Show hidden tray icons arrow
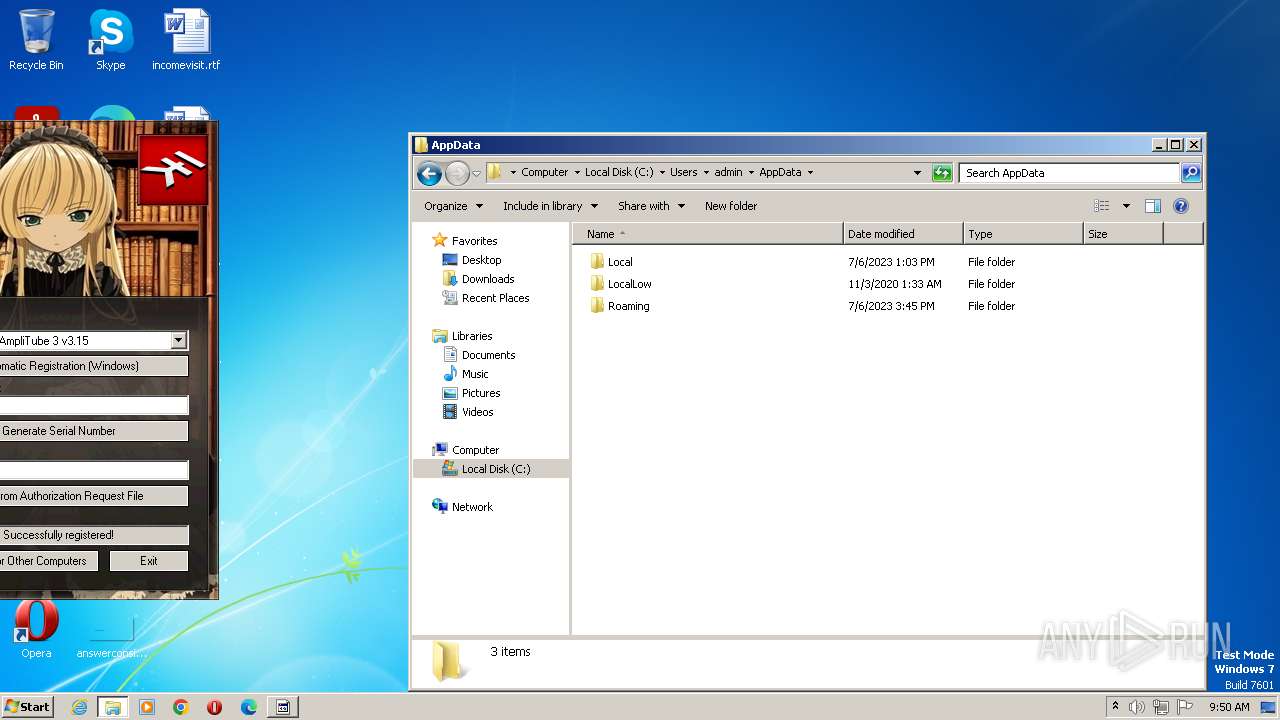Viewport: 1280px width, 720px height. pyautogui.click(x=1115, y=707)
